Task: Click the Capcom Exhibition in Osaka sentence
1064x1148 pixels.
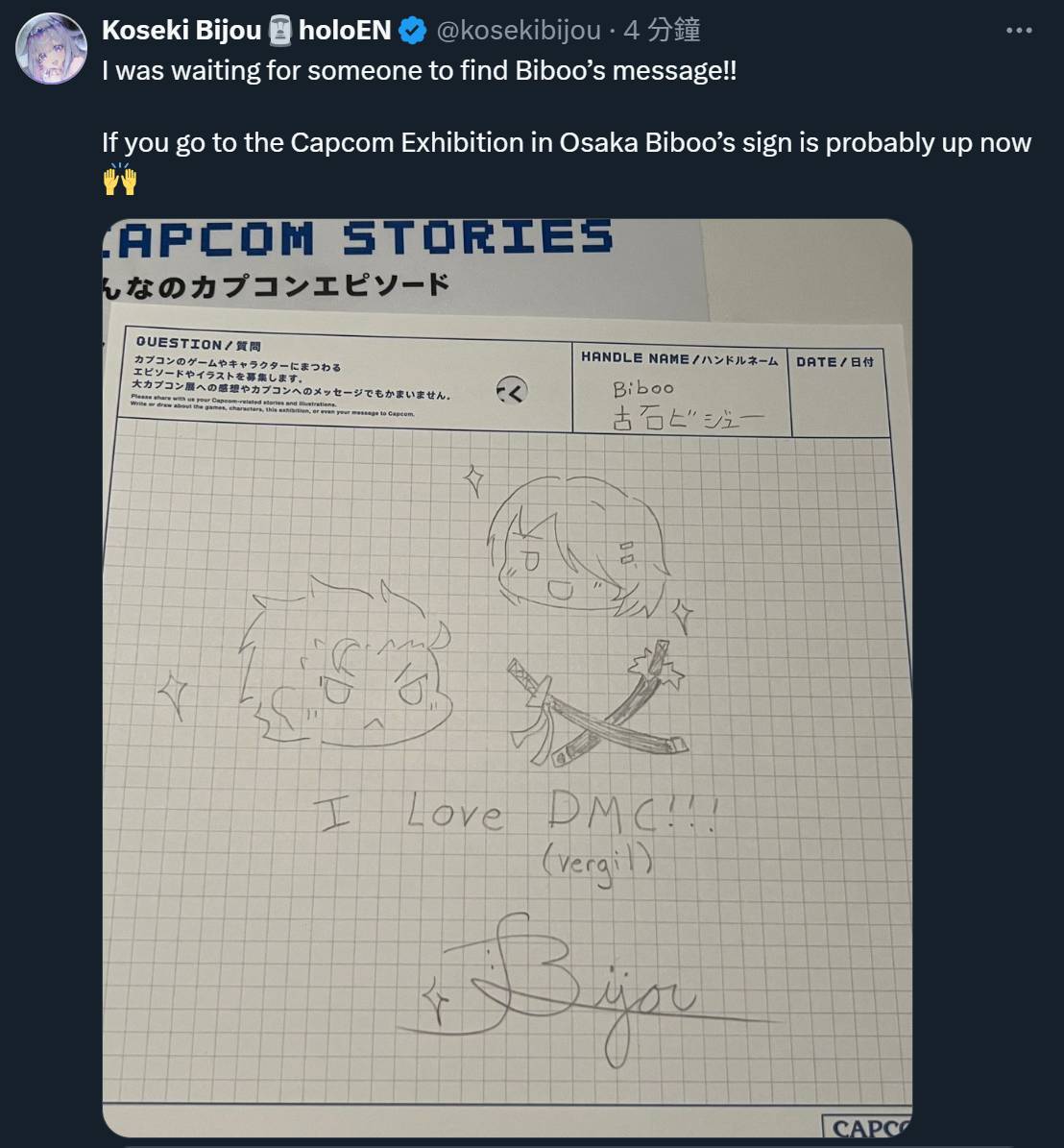Action: pyautogui.click(x=567, y=142)
